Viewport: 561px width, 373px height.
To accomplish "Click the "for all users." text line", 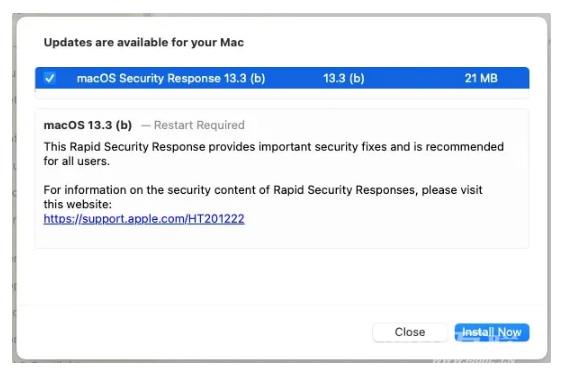I will tap(77, 161).
